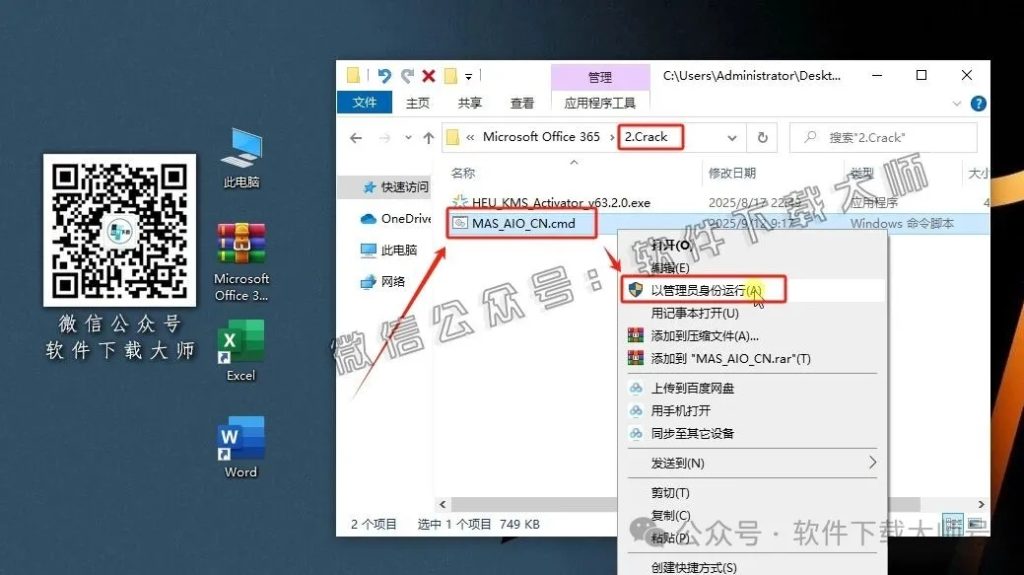Click the red delete X toolbar icon
The image size is (1024, 575).
pos(428,76)
